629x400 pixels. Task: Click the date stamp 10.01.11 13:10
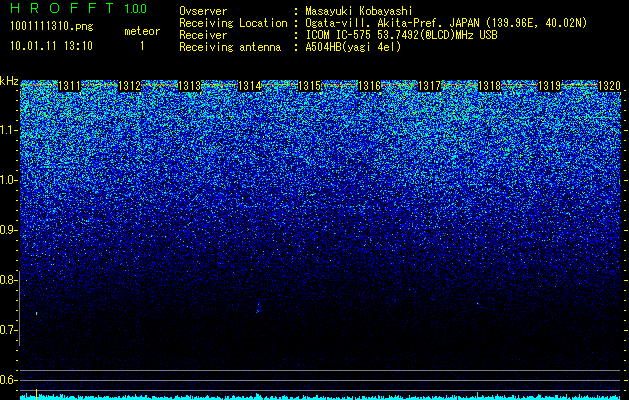pos(51,46)
